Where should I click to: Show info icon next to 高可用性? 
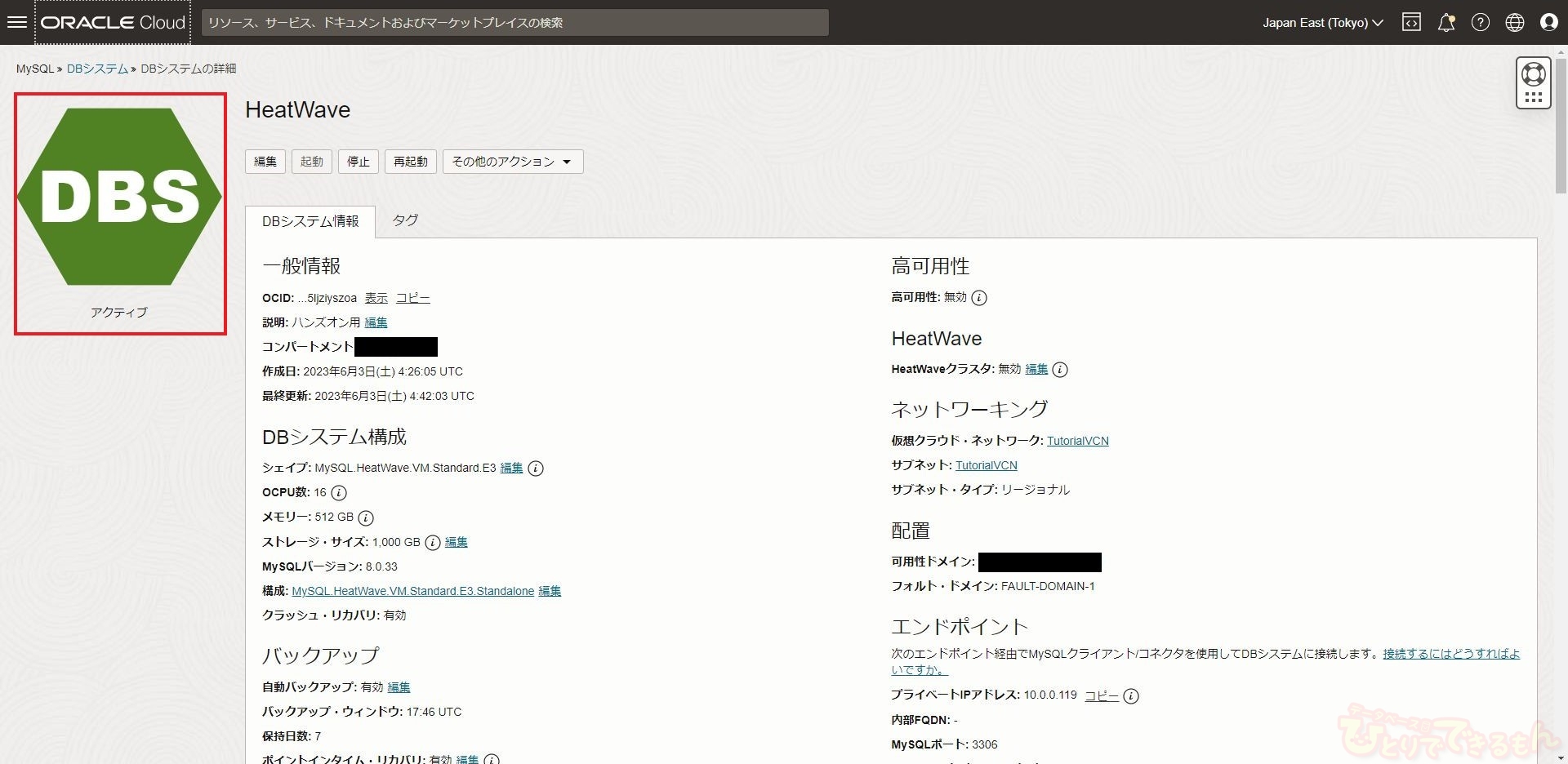(979, 298)
